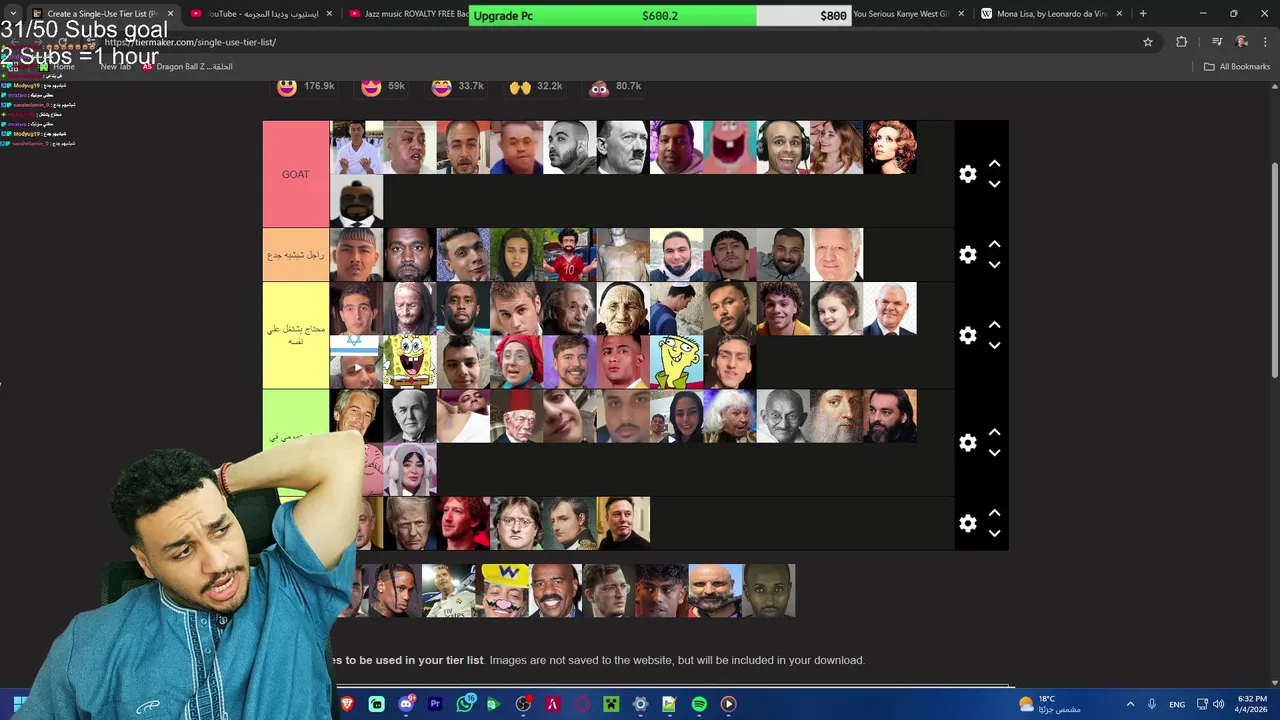The width and height of the screenshot is (1280, 720).
Task: Open settings gear for the GOAT tier row
Action: 967,174
